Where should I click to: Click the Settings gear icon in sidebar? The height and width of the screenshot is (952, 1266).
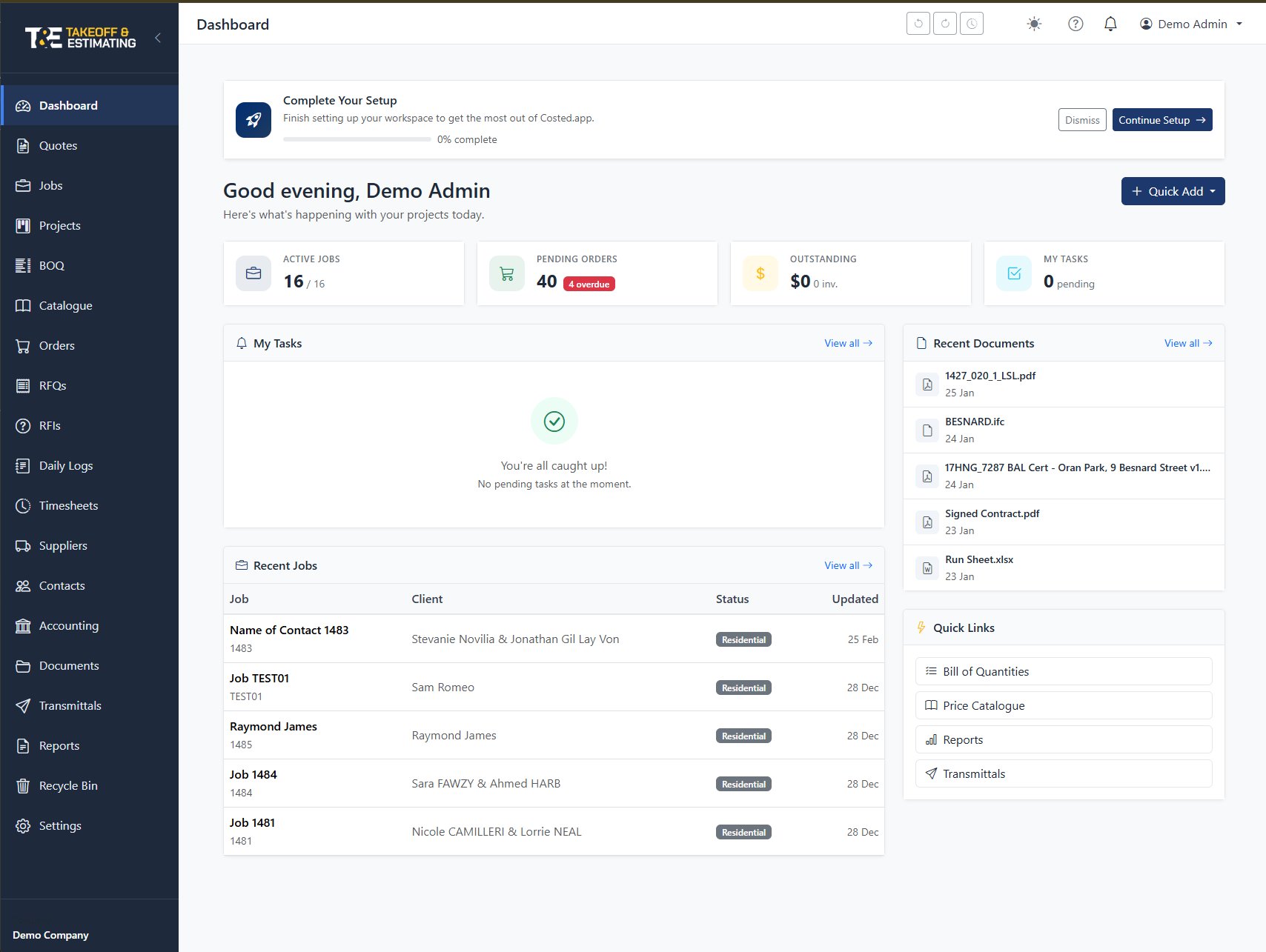tap(23, 826)
